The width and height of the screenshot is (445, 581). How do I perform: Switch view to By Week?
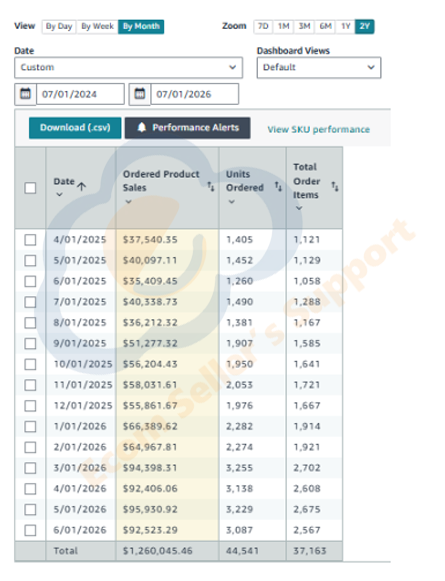(x=97, y=26)
